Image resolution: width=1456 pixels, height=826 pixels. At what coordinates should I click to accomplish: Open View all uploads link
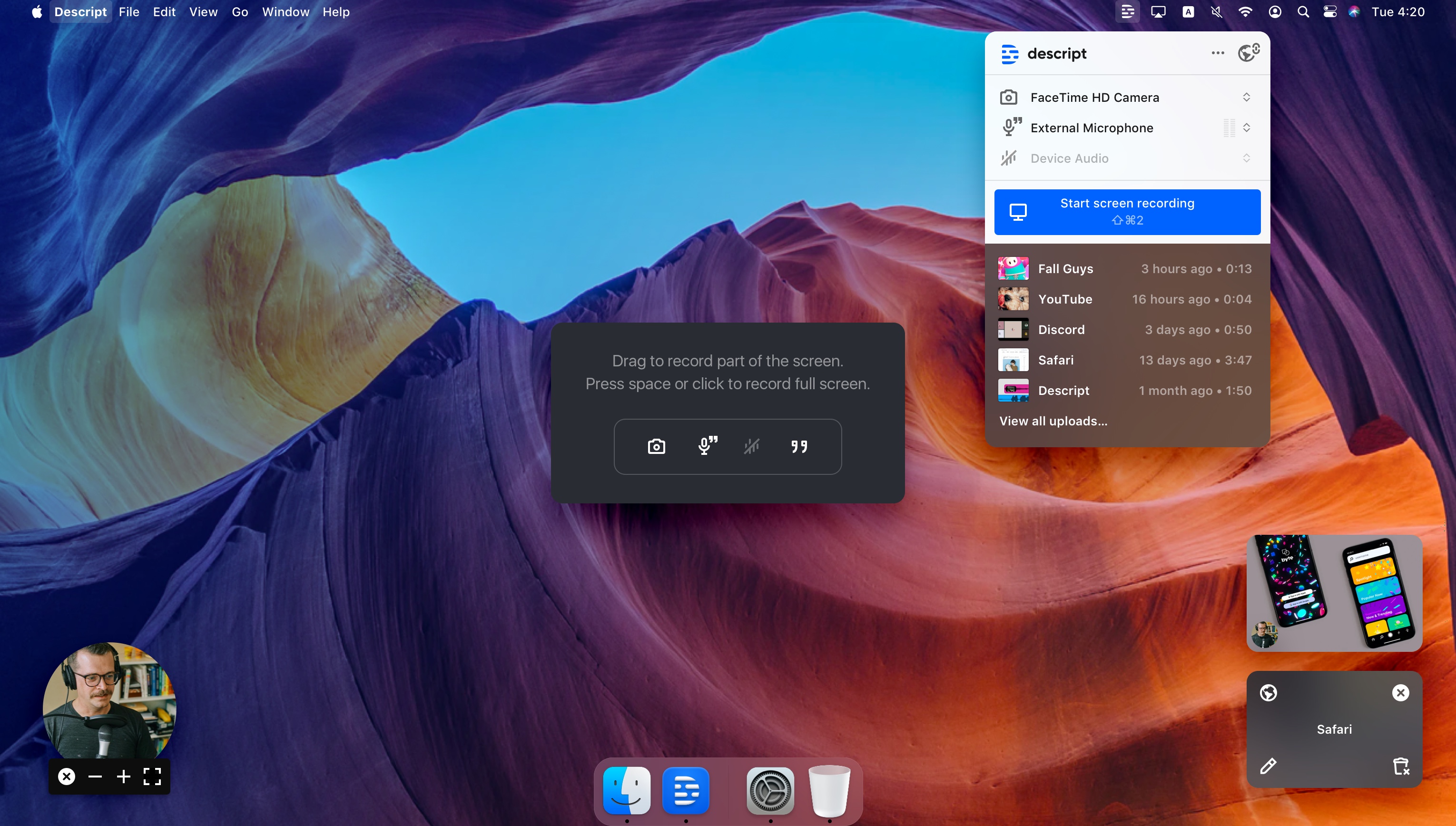click(1053, 421)
